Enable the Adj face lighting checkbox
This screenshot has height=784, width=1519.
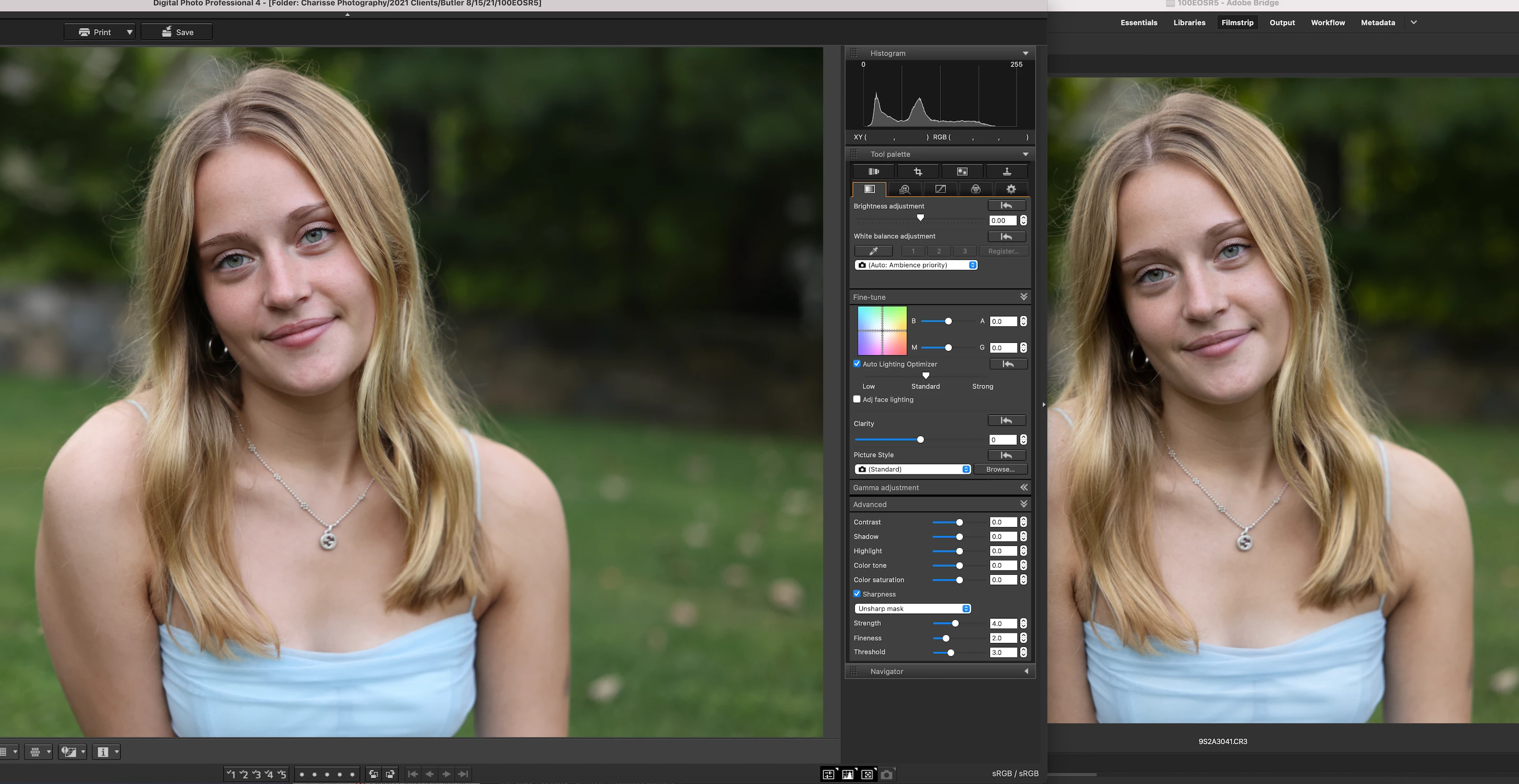(857, 399)
